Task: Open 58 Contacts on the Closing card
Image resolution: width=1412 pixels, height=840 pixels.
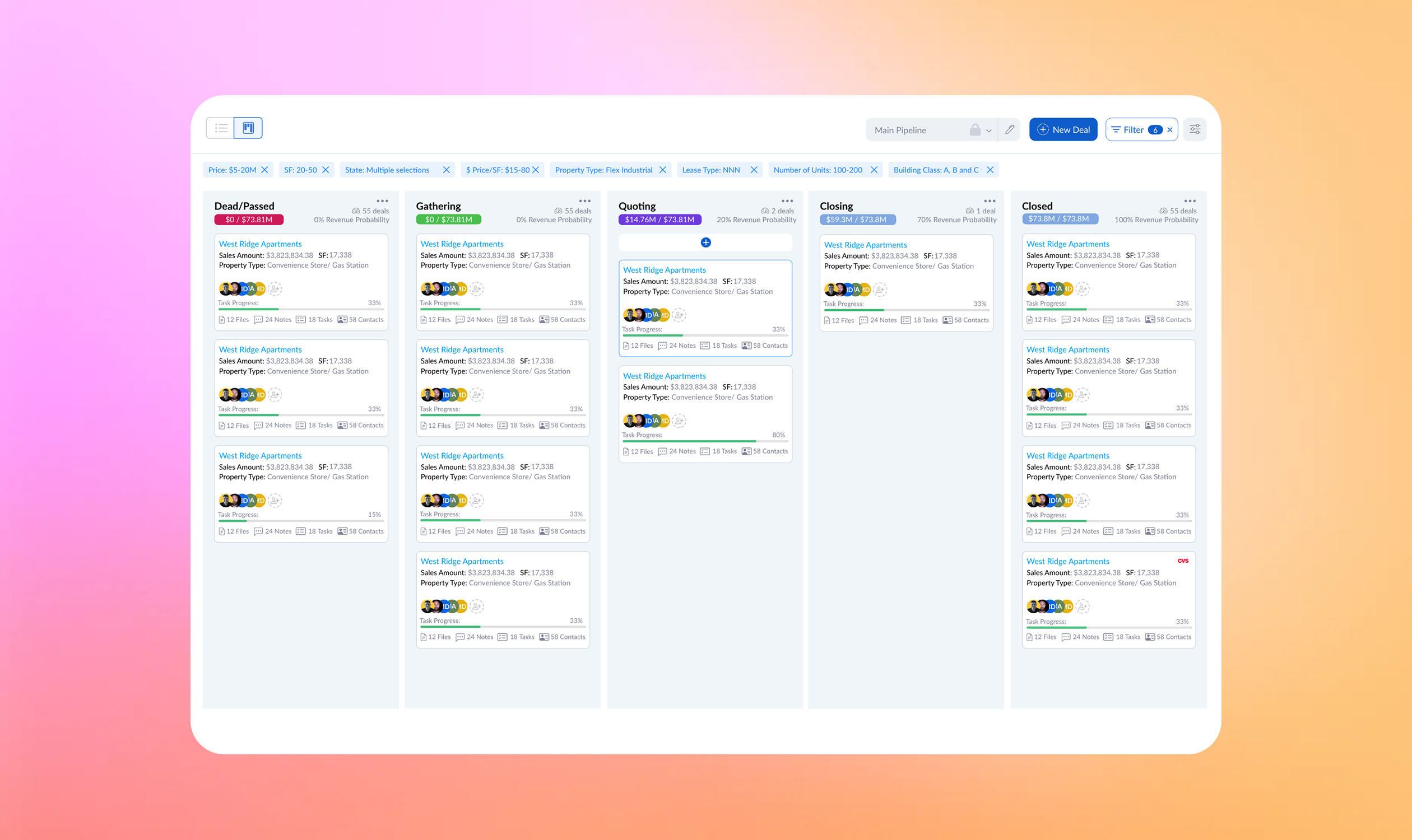Action: coord(965,320)
